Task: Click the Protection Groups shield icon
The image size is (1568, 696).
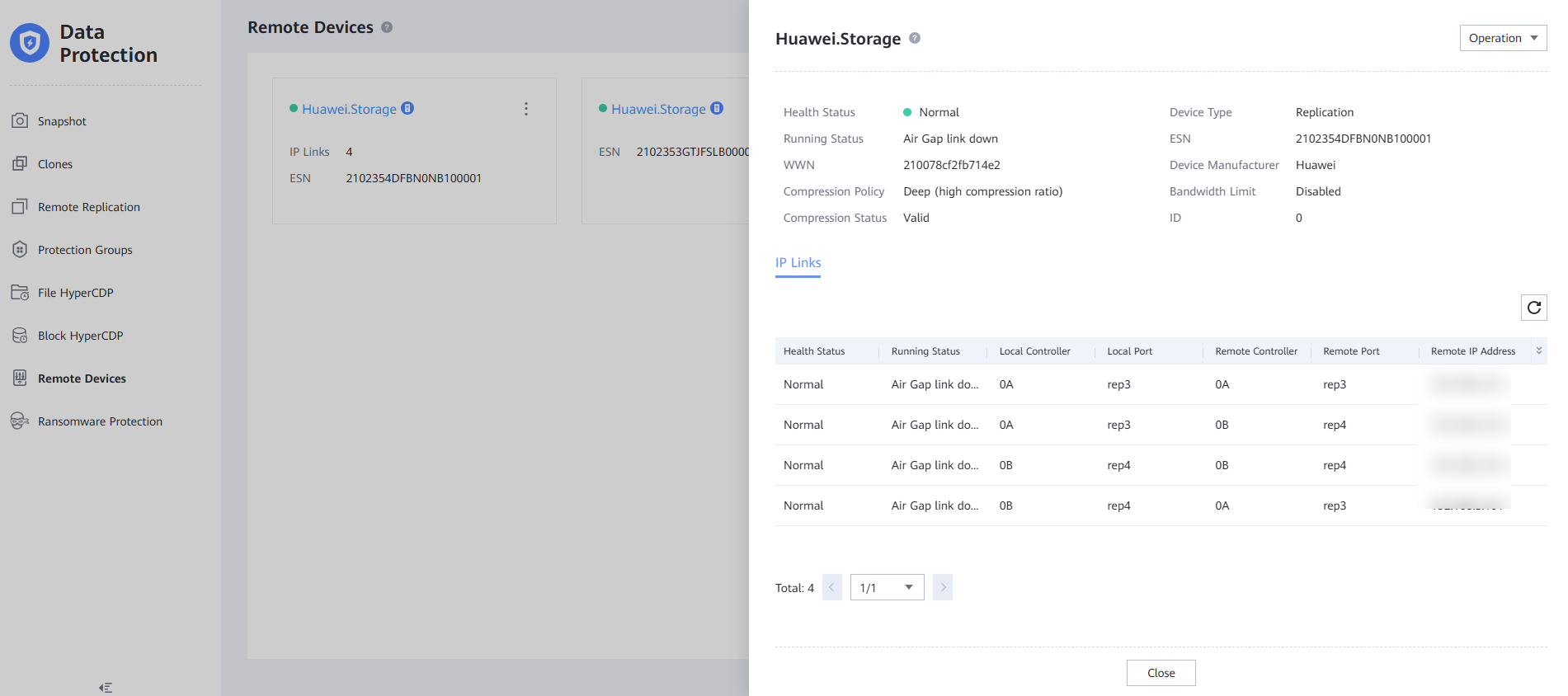Action: click(x=20, y=250)
